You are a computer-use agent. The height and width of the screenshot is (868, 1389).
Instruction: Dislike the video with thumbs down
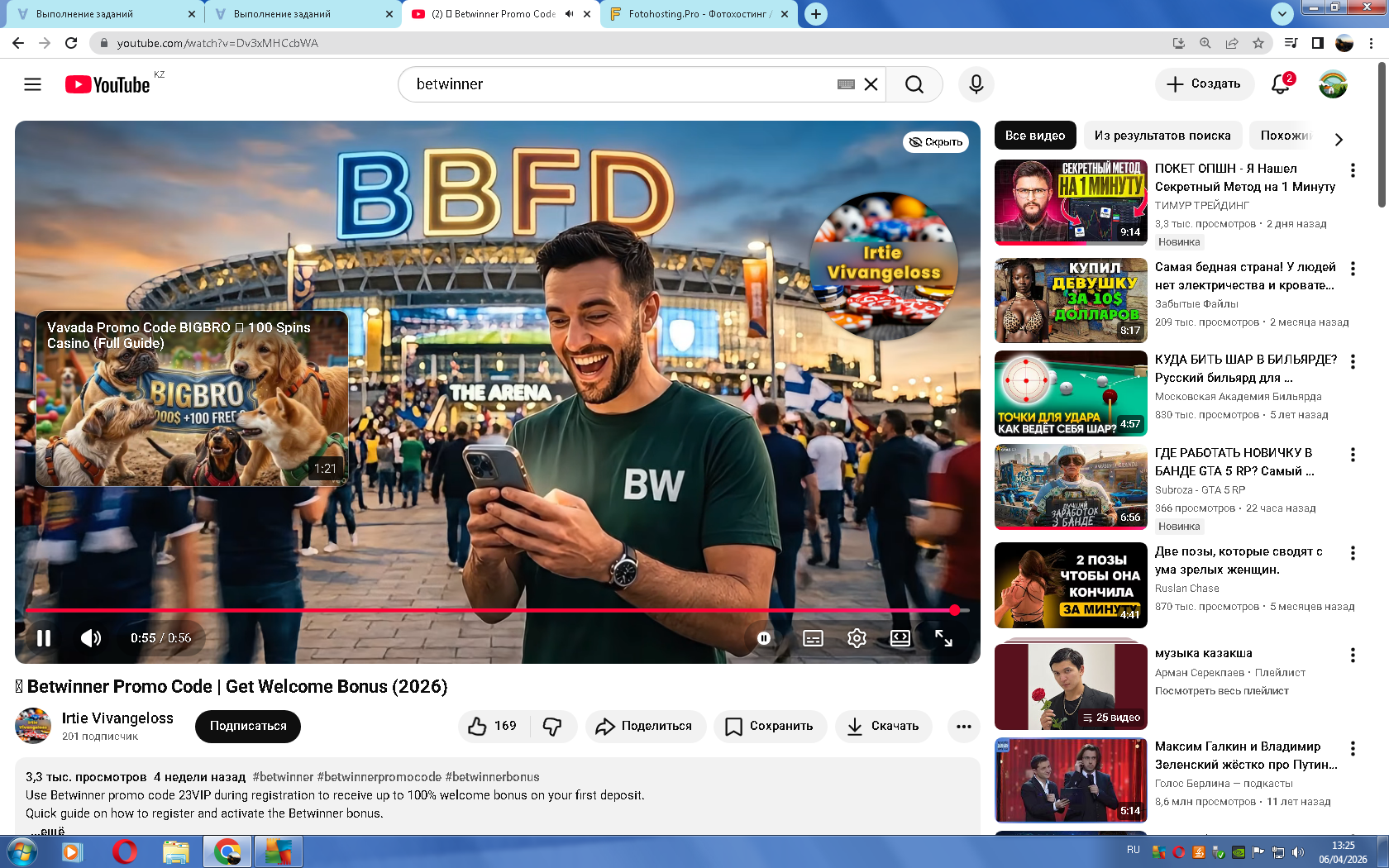pos(552,726)
